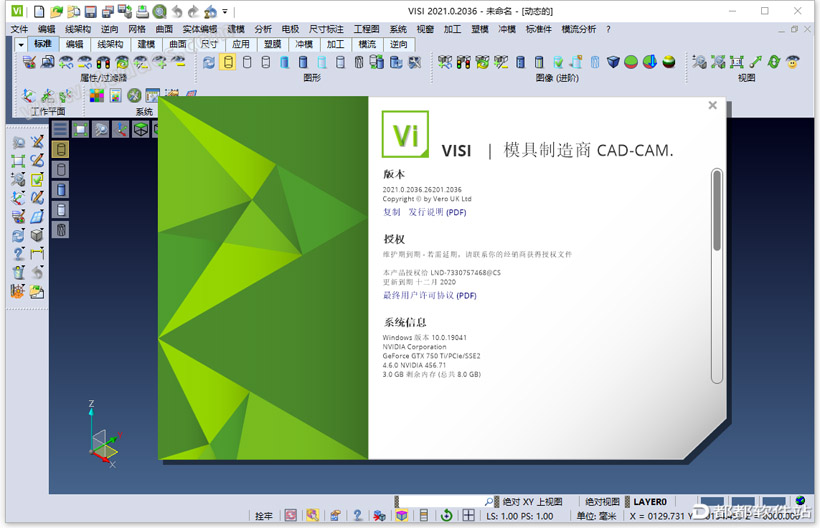Click the green diagonal arrow view icon
Image resolution: width=820 pixels, height=528 pixels.
(756, 62)
